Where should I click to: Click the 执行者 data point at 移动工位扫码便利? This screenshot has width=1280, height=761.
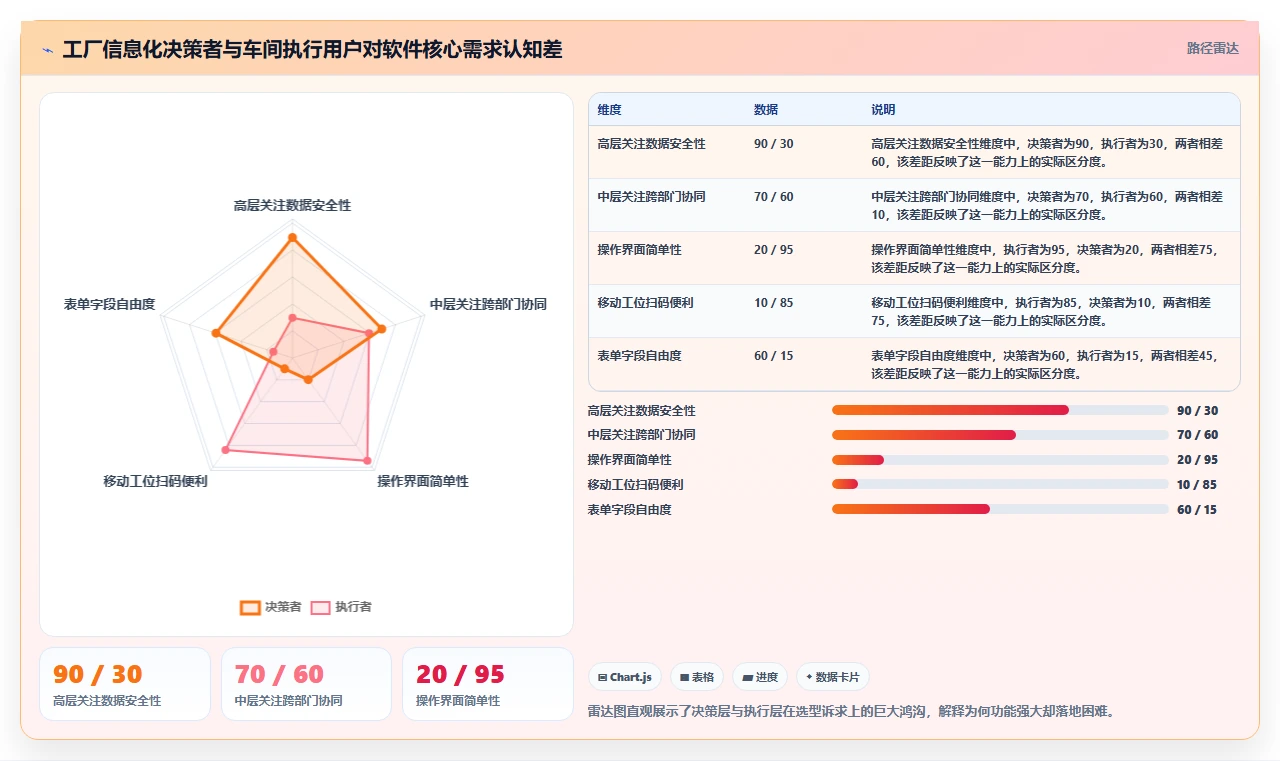click(225, 451)
